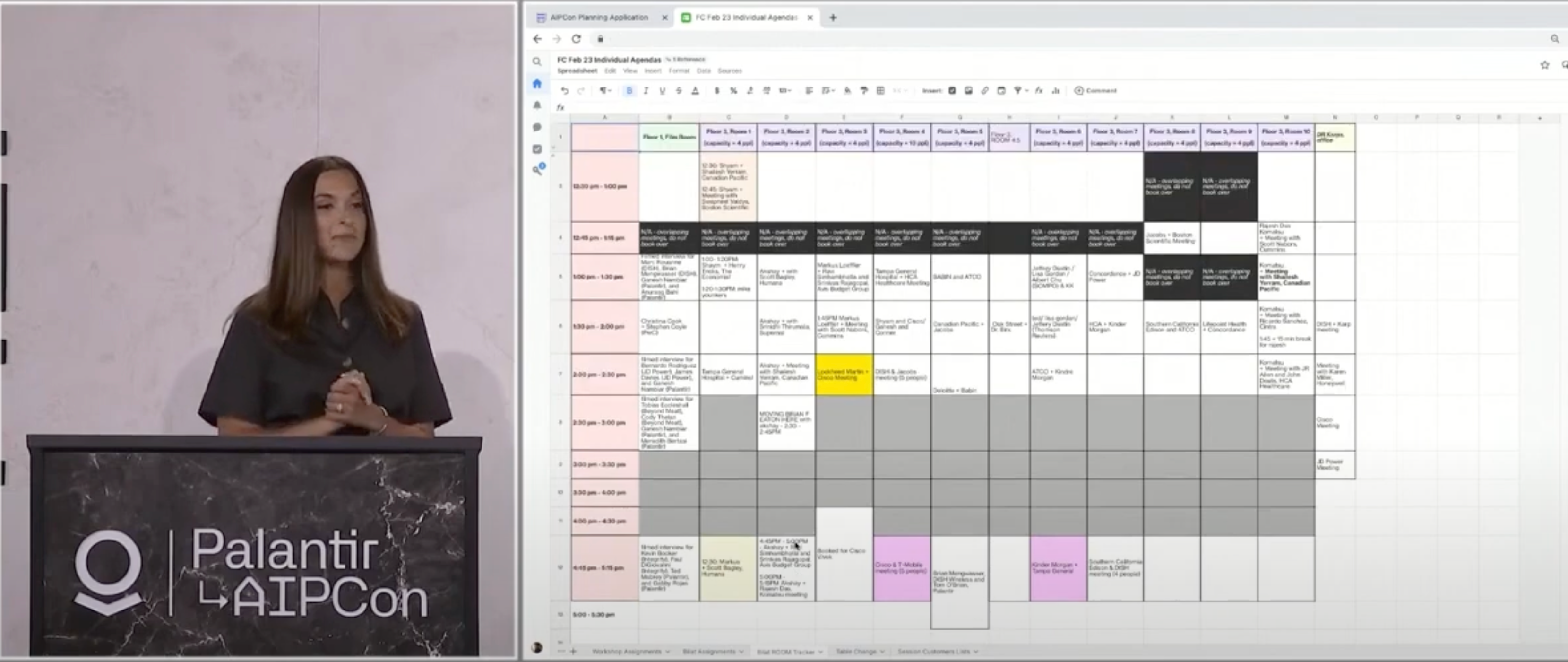Click the Comment button
1568x662 pixels.
click(1095, 91)
